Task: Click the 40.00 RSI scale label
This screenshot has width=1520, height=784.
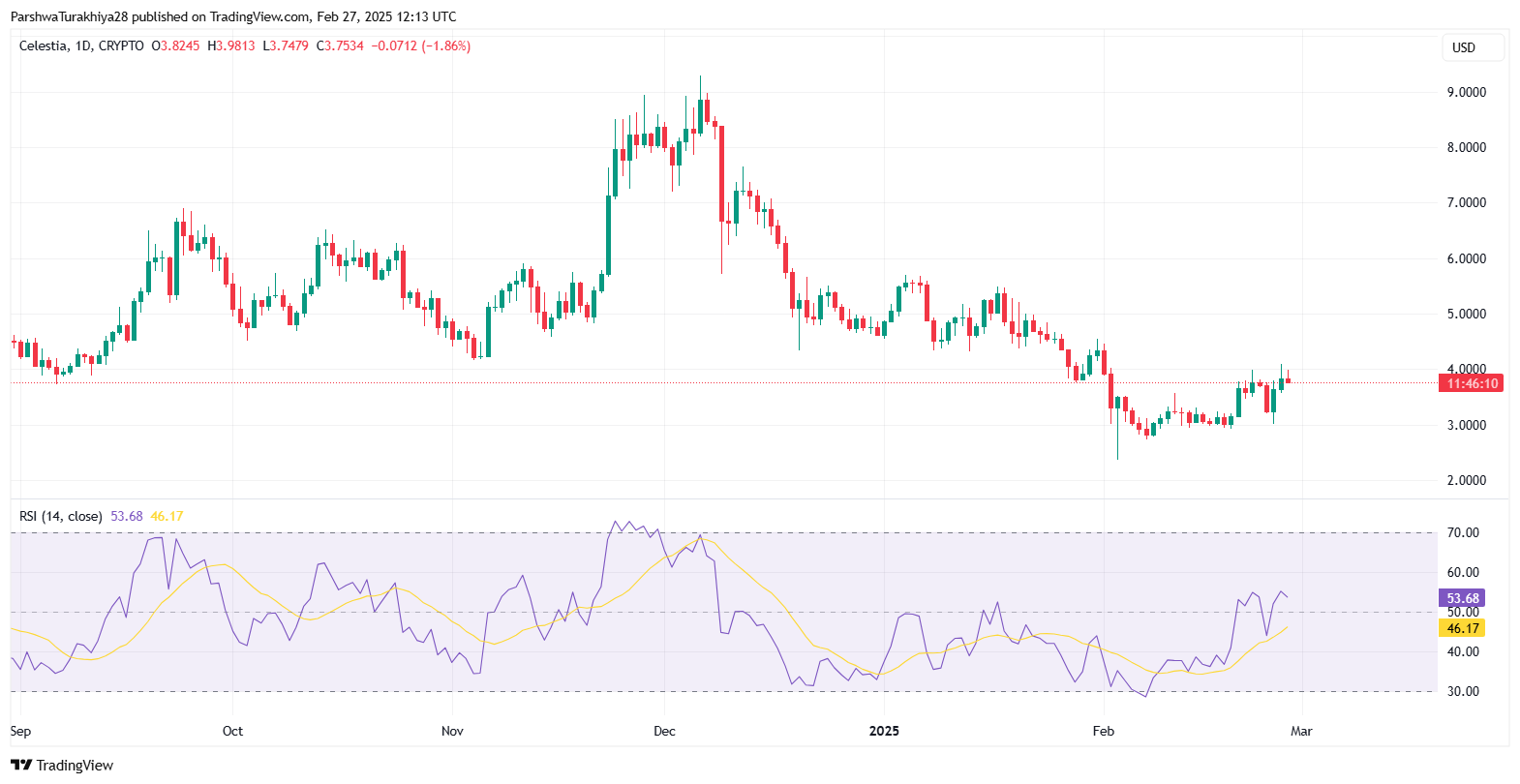Action: point(1463,651)
